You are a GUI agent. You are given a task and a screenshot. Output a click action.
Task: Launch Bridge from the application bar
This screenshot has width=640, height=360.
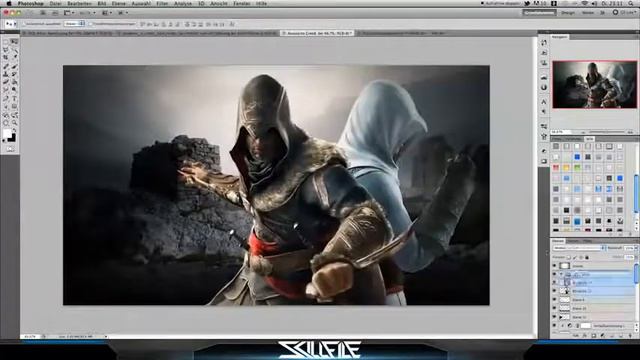pos(42,13)
